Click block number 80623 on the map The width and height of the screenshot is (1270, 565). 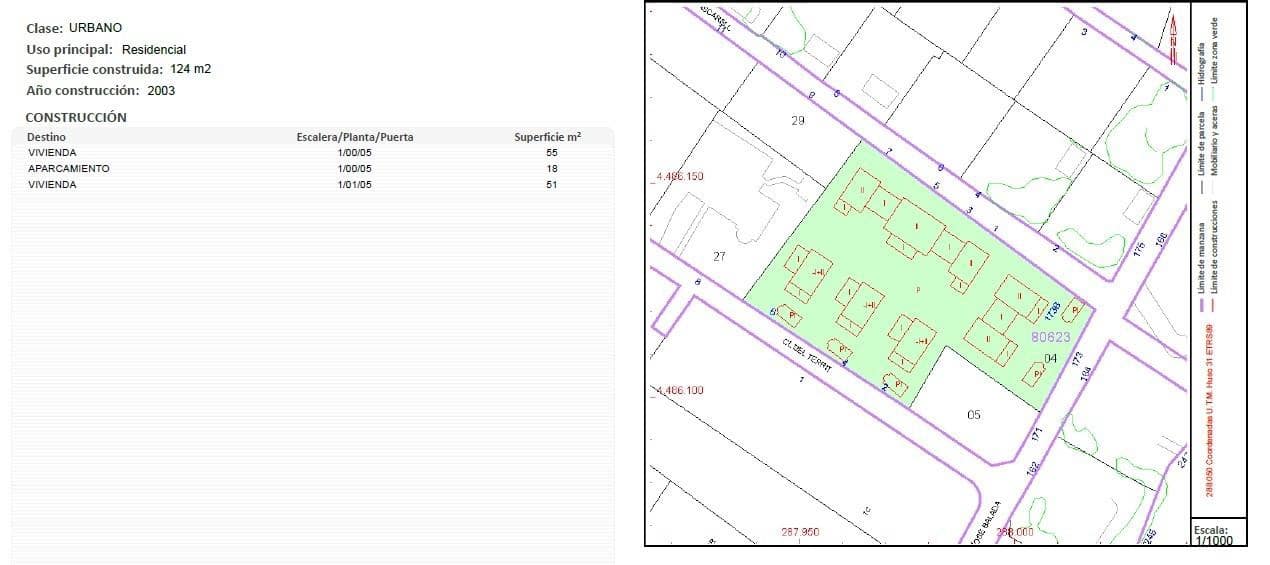[x=1050, y=338]
